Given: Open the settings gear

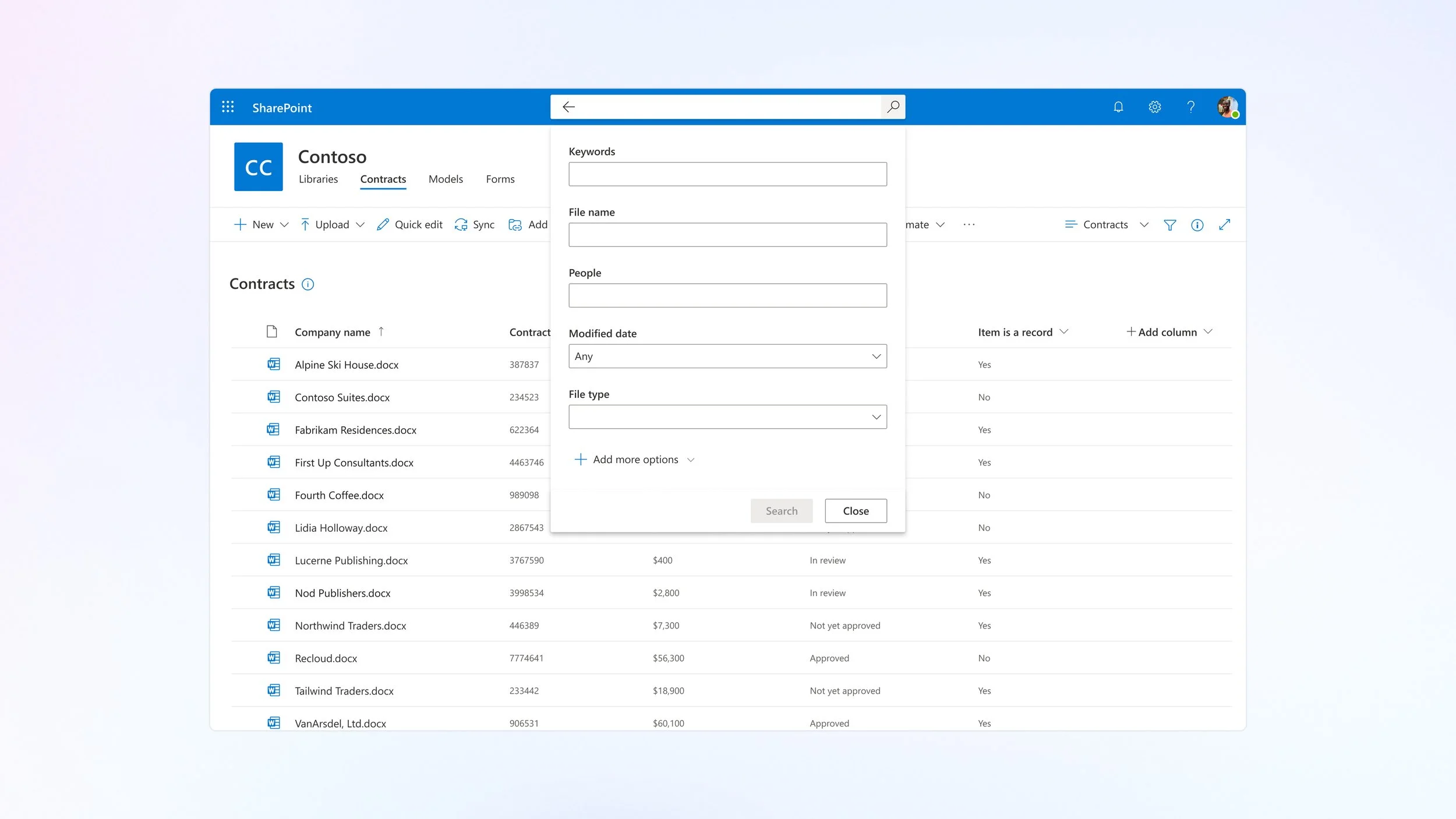Looking at the screenshot, I should coord(1154,107).
